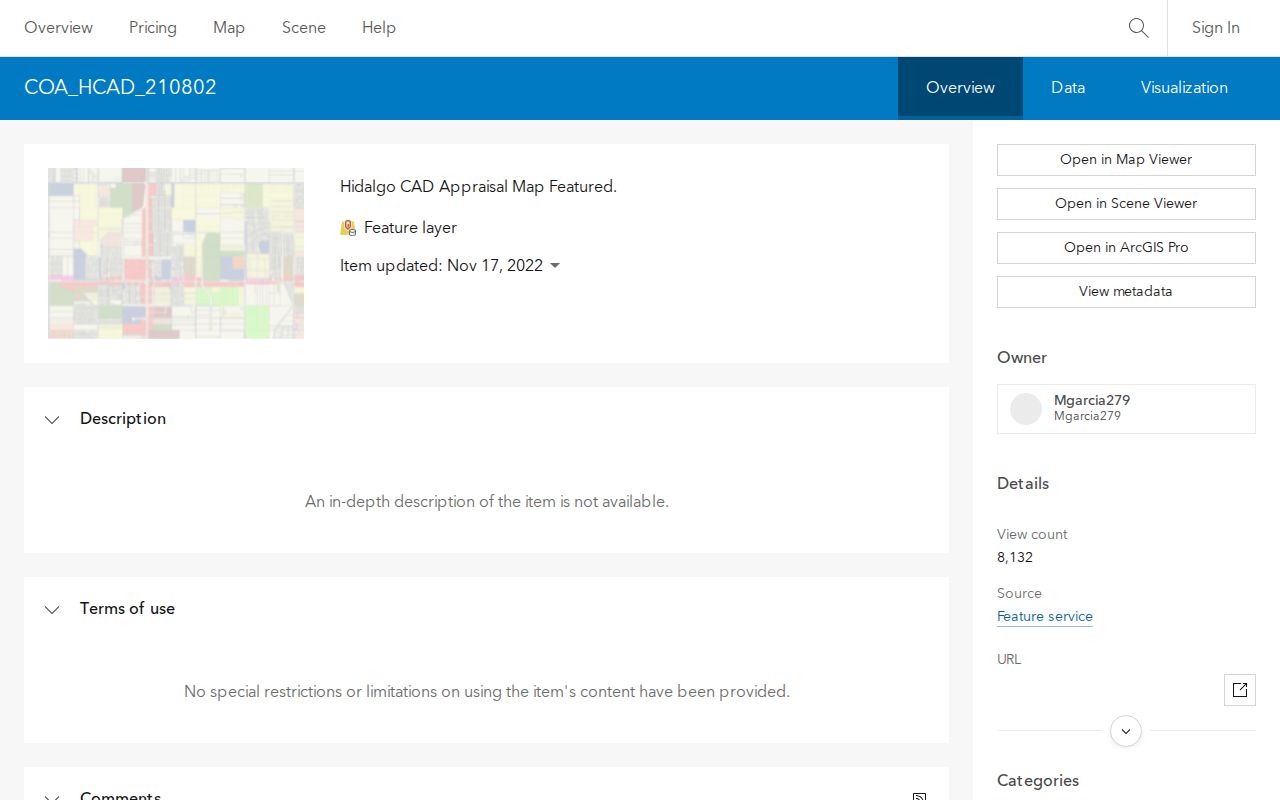Click the Hidalgo CAD Appraisal Map Featured summary

click(478, 187)
